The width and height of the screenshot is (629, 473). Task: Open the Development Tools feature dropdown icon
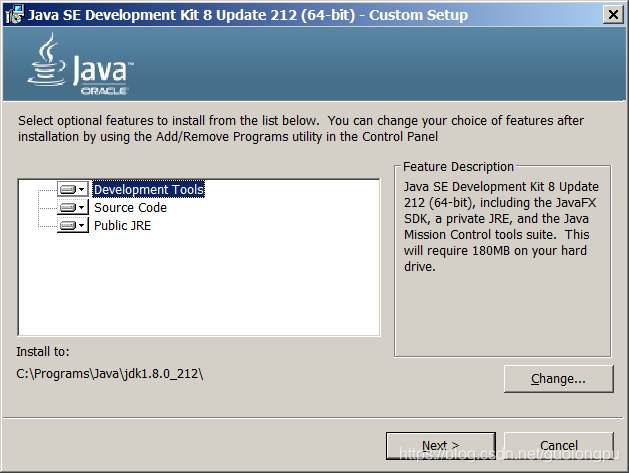[73, 189]
